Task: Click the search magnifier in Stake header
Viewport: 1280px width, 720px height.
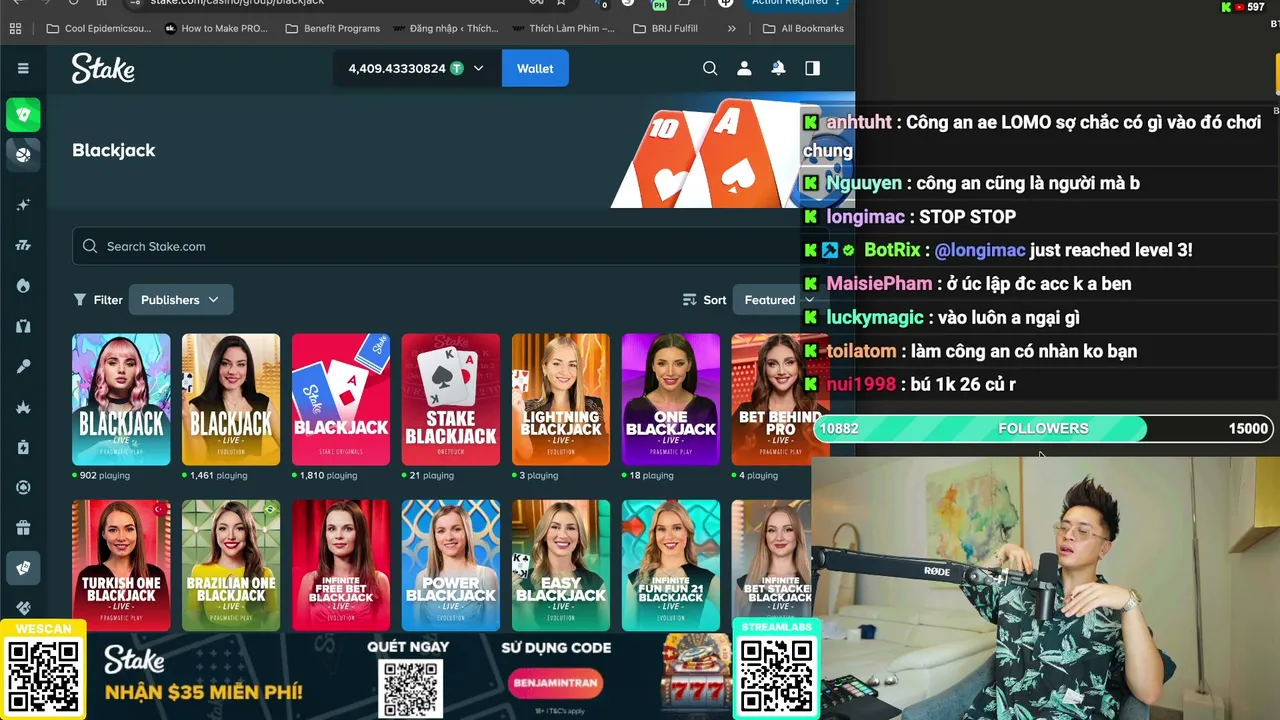Action: (710, 68)
